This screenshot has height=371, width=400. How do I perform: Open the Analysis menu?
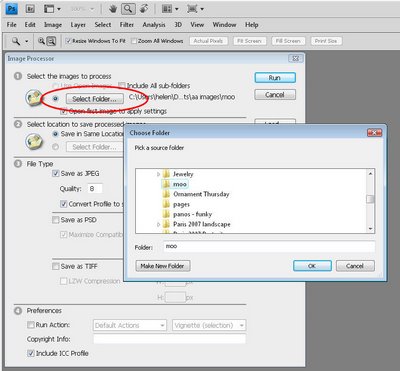(x=154, y=25)
